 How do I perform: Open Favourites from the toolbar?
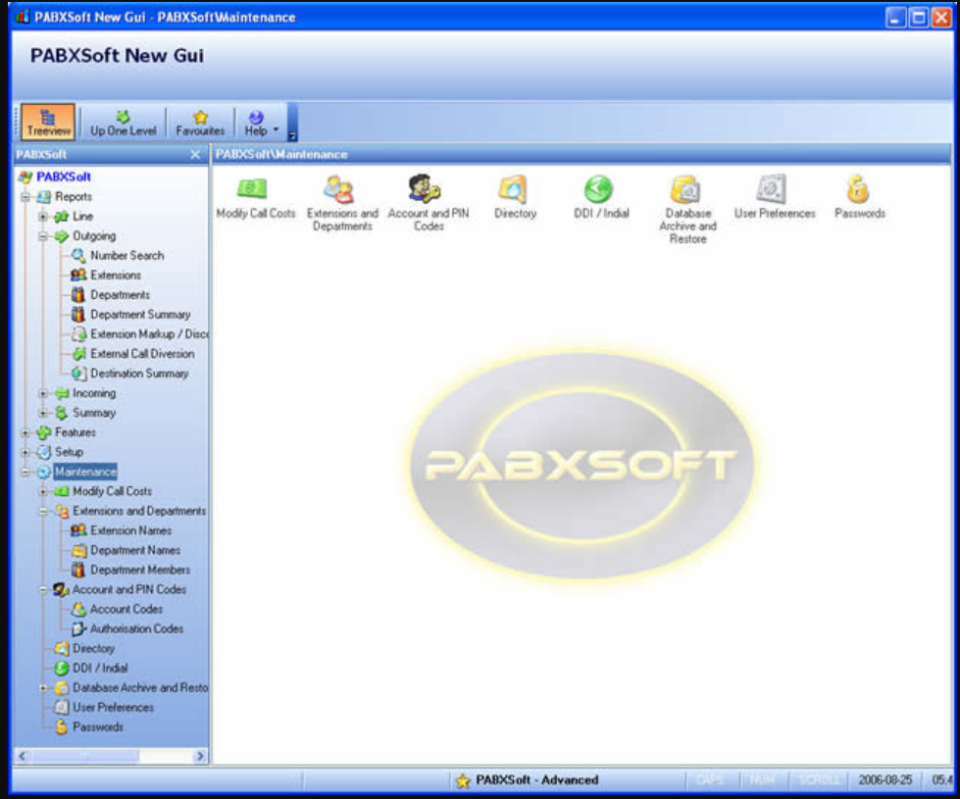pyautogui.click(x=200, y=122)
